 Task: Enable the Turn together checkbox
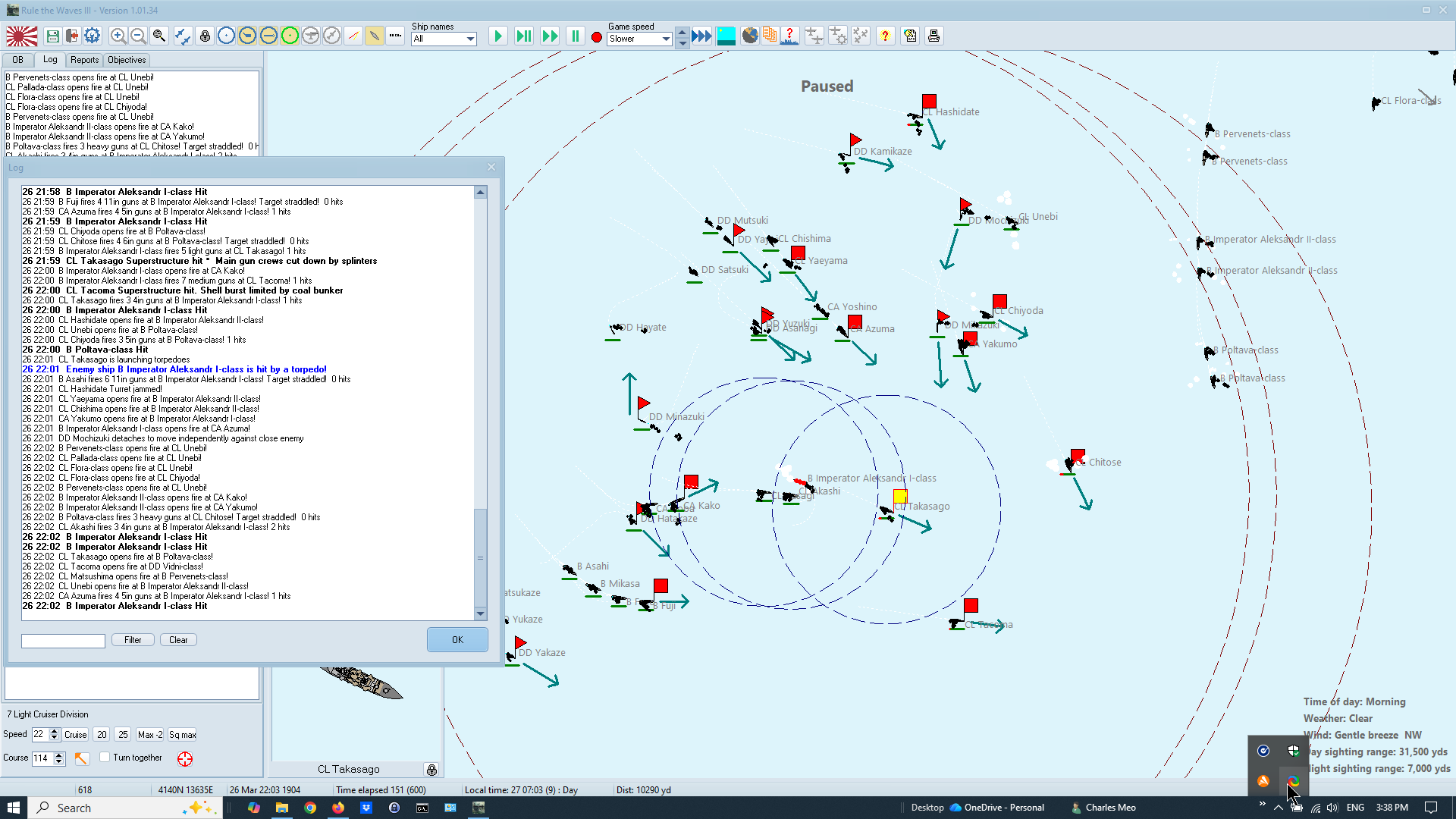[x=105, y=758]
